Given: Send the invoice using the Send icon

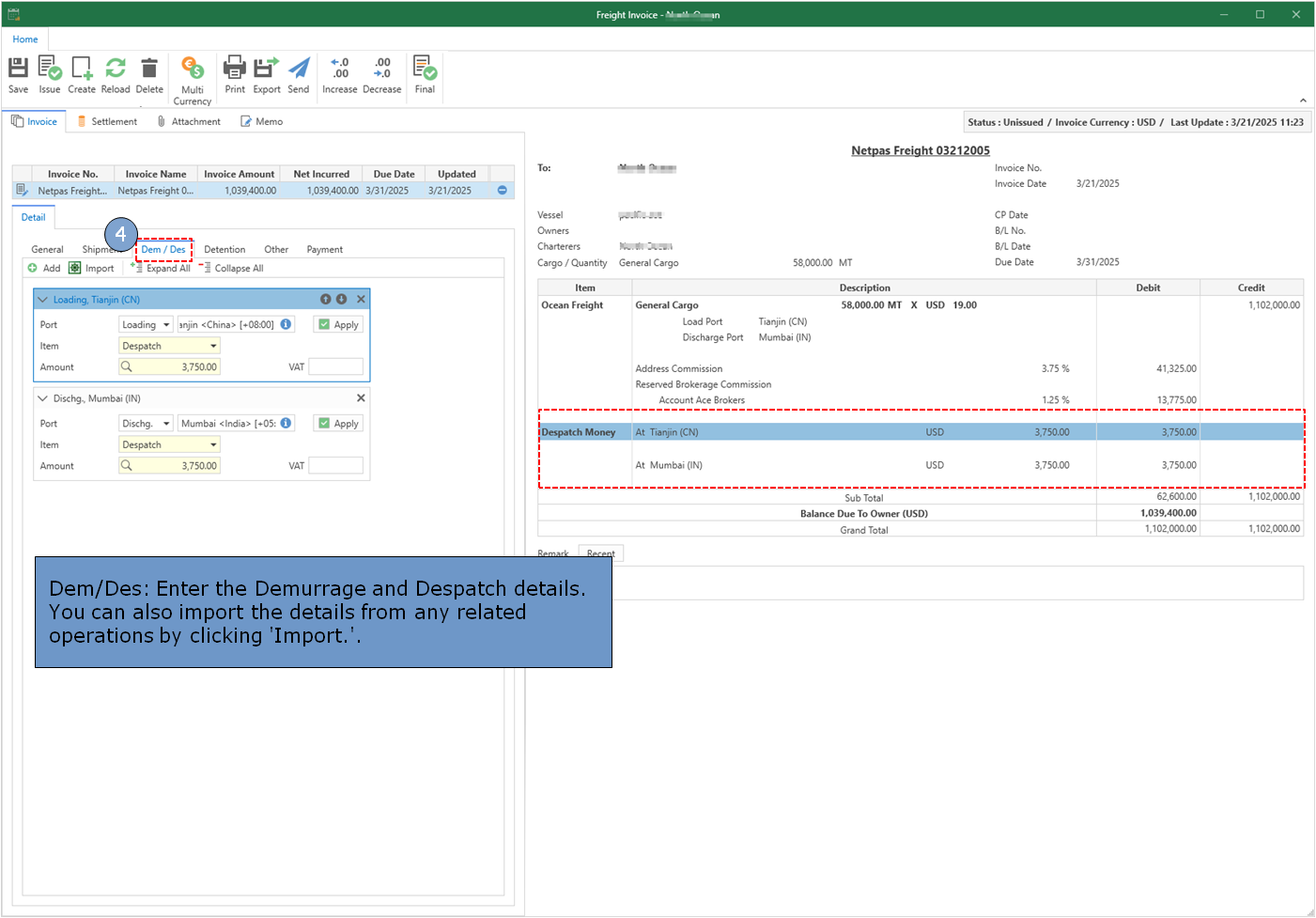Looking at the screenshot, I should coord(299,74).
